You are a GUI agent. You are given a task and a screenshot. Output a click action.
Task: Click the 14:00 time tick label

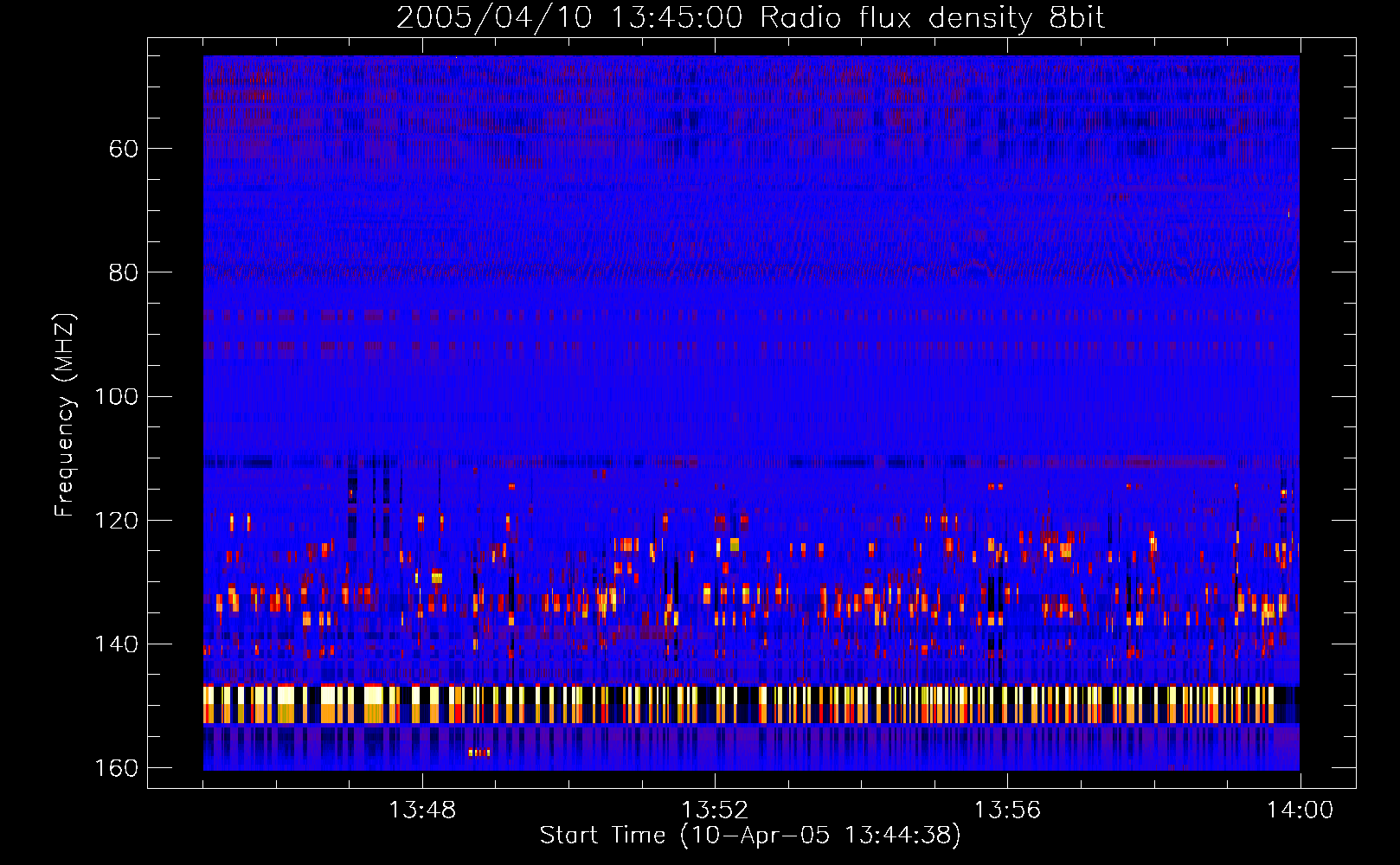1300,811
